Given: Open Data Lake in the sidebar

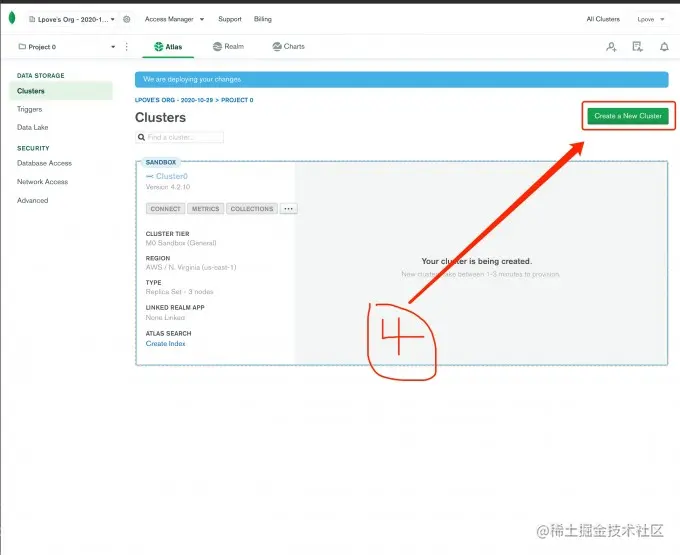Looking at the screenshot, I should [x=33, y=127].
